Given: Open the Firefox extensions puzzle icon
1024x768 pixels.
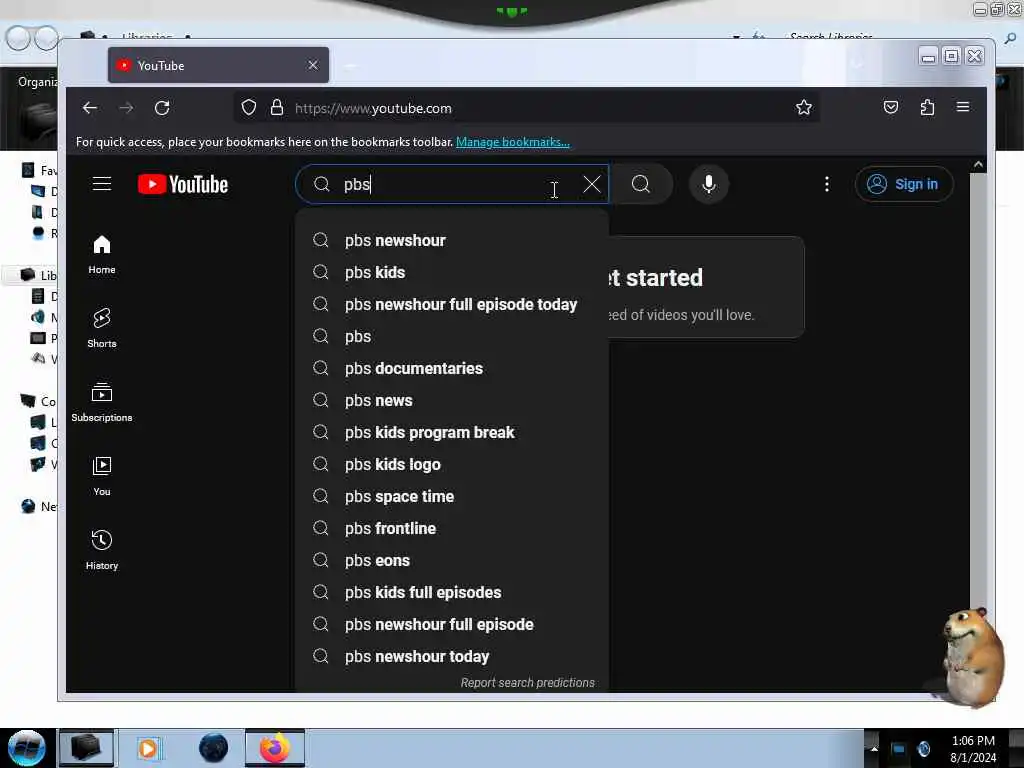Looking at the screenshot, I should [927, 108].
